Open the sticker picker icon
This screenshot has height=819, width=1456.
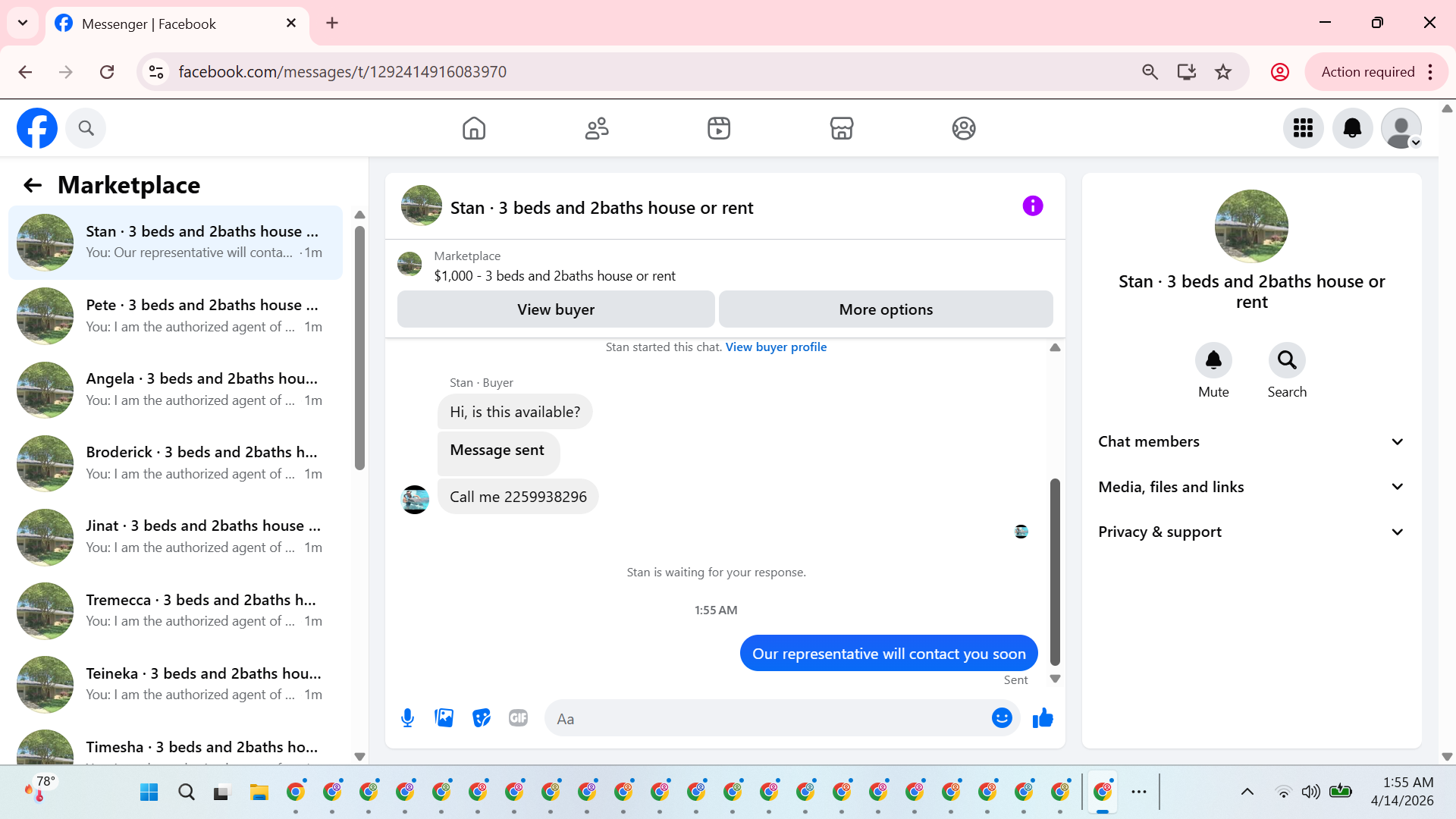pyautogui.click(x=481, y=718)
